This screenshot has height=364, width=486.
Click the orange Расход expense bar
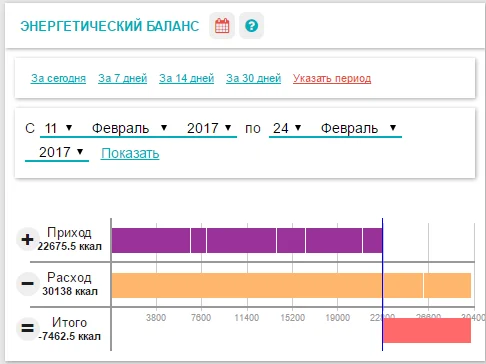click(291, 285)
